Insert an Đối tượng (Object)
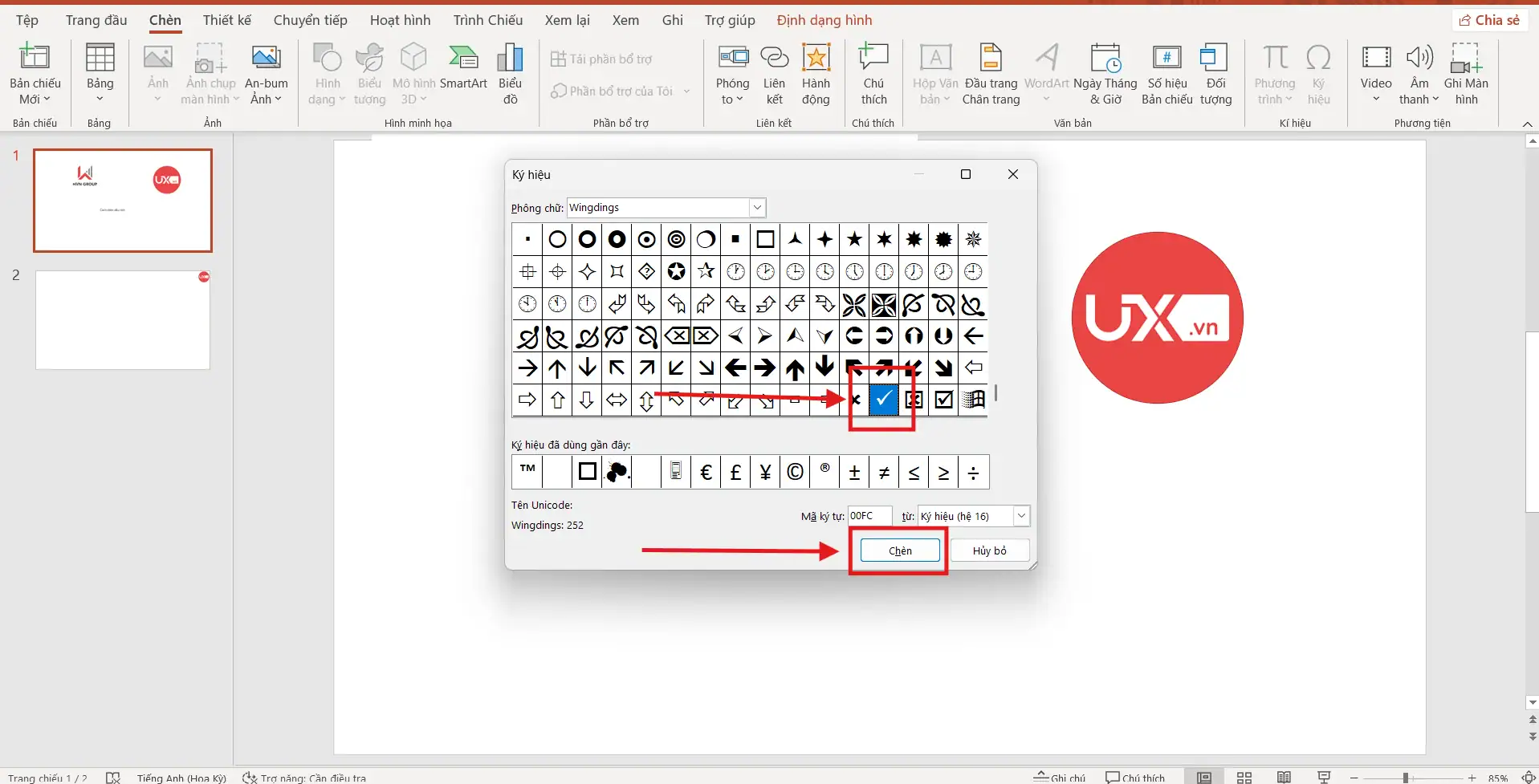Viewport: 1539px width, 784px height. (1215, 73)
